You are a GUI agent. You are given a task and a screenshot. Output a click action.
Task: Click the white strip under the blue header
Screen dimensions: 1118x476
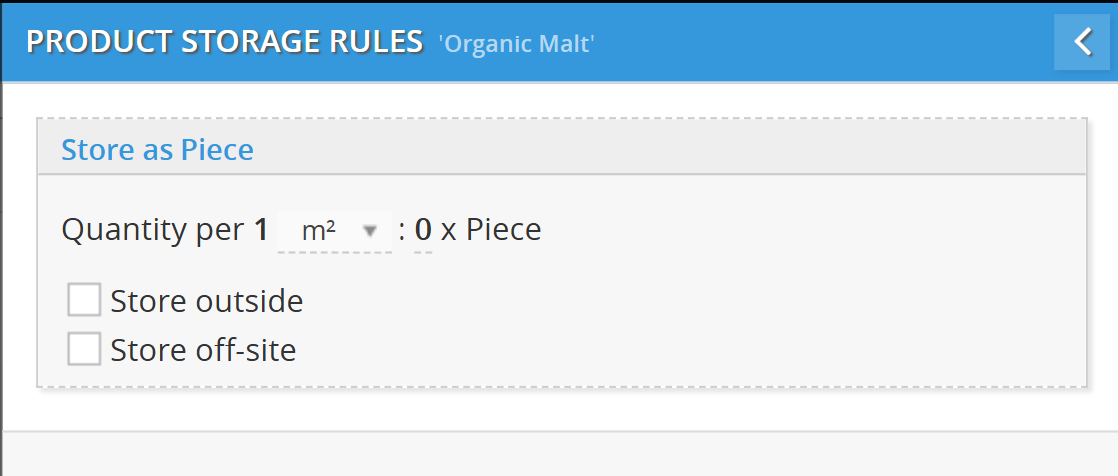pyautogui.click(x=560, y=98)
